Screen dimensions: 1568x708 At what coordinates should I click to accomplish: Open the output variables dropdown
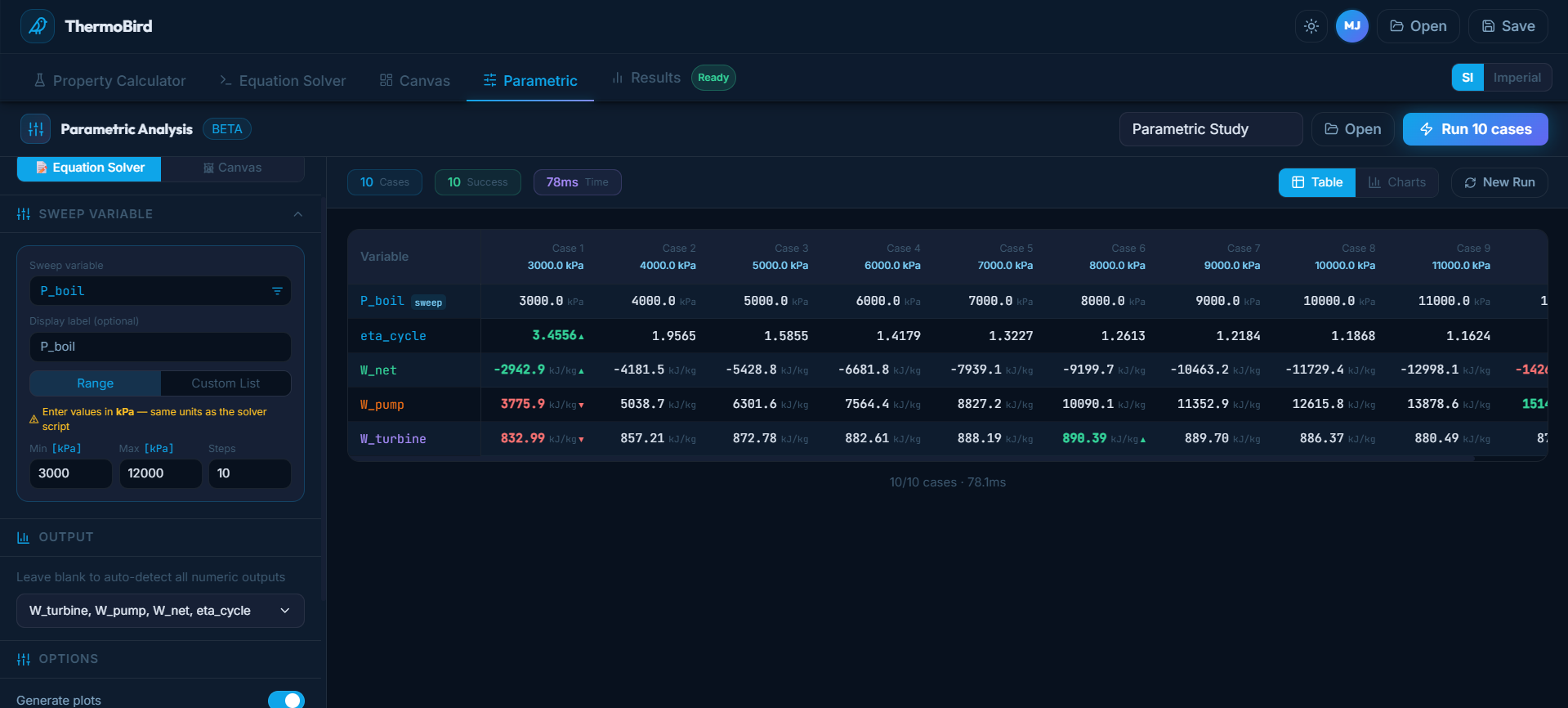(x=160, y=611)
